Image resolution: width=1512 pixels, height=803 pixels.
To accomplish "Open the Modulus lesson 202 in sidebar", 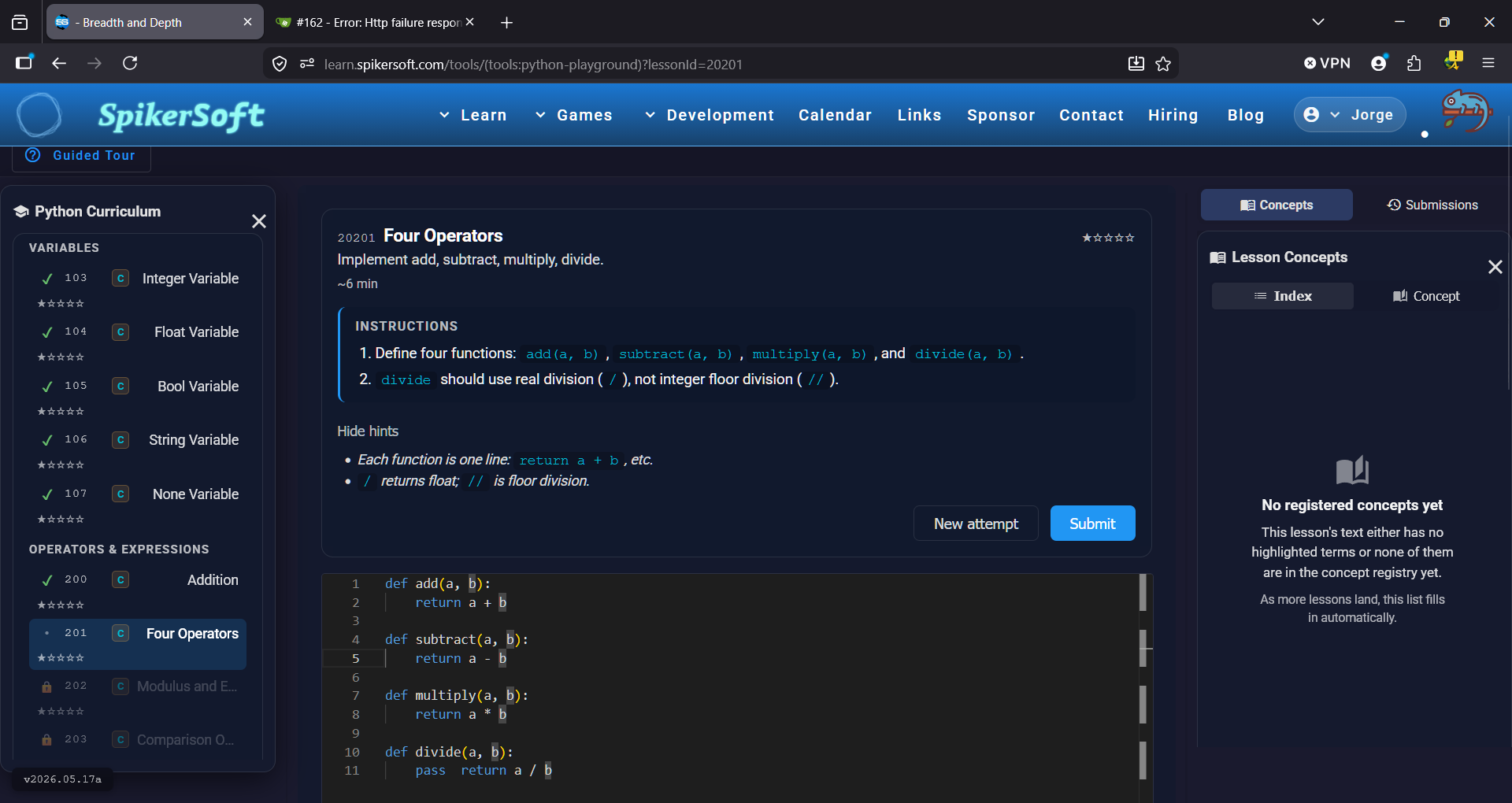I will coord(138,698).
